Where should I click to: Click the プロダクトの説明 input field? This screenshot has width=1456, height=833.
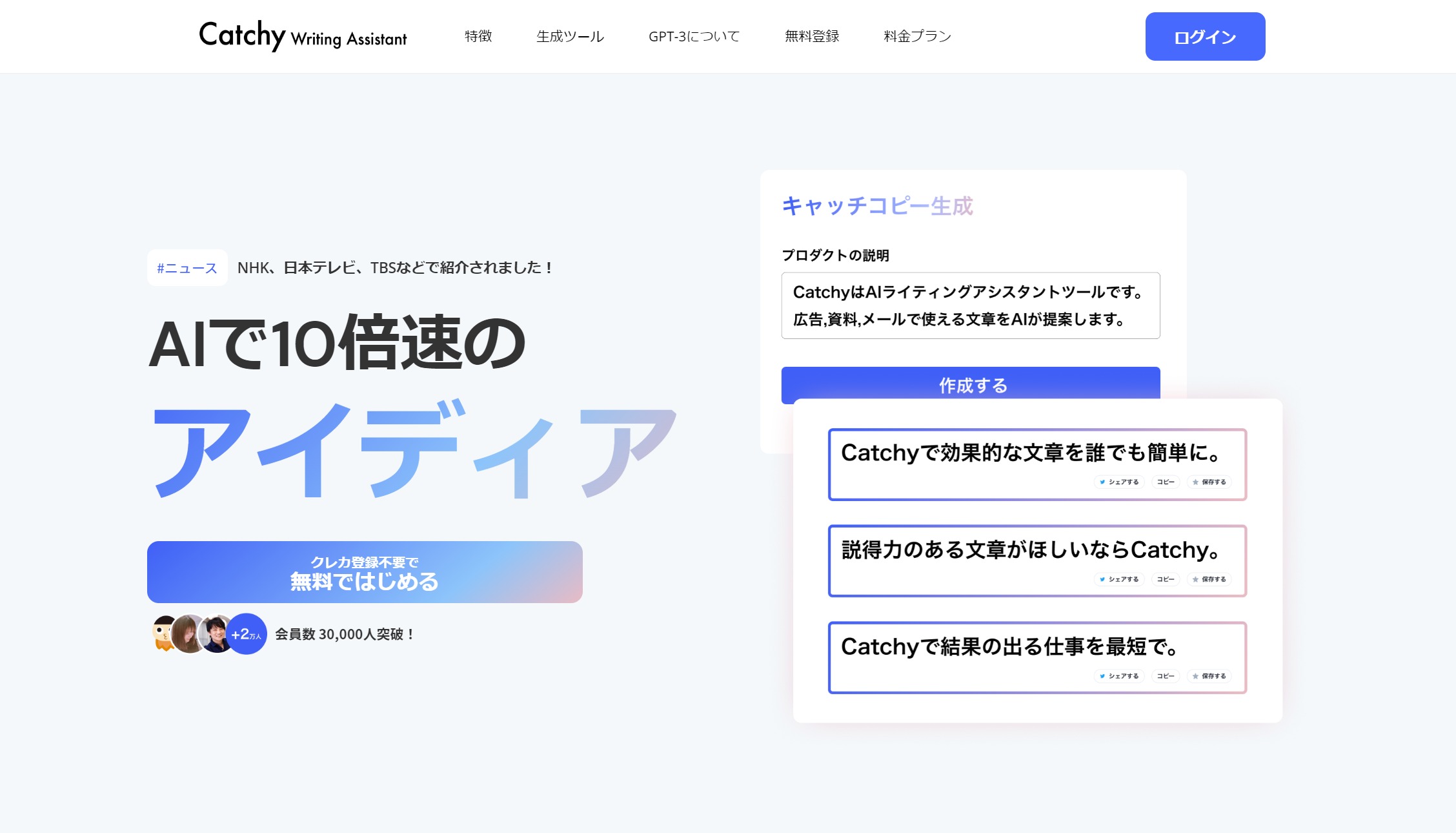(x=971, y=305)
